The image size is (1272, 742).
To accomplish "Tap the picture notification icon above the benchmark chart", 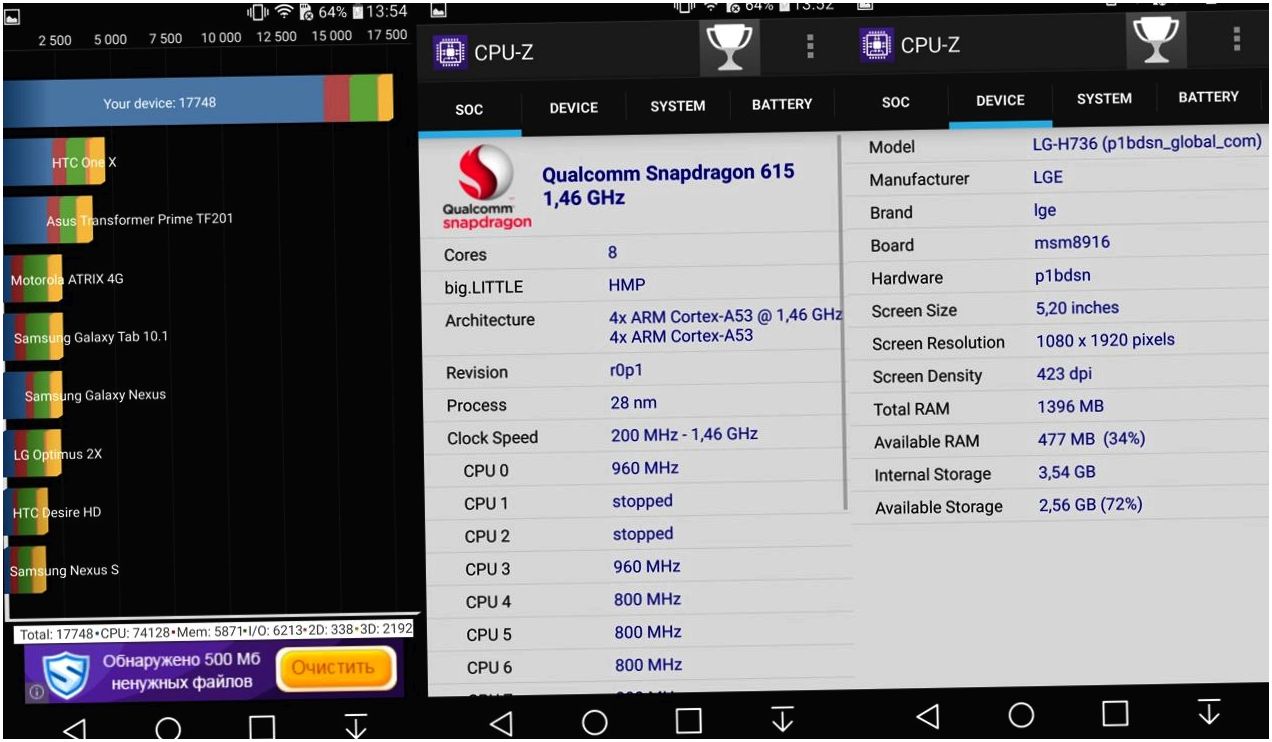I will (x=13, y=15).
